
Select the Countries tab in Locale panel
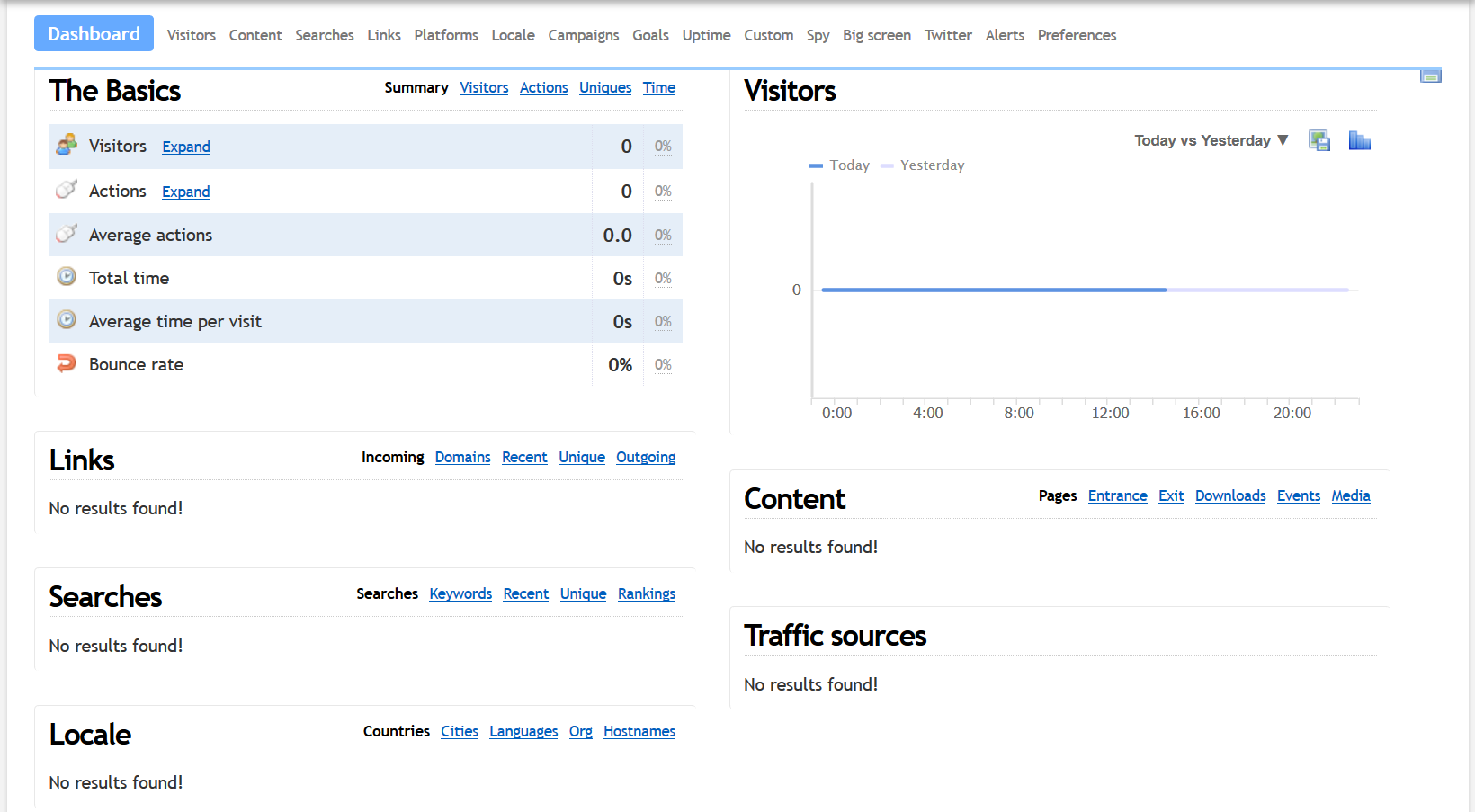[x=397, y=731]
